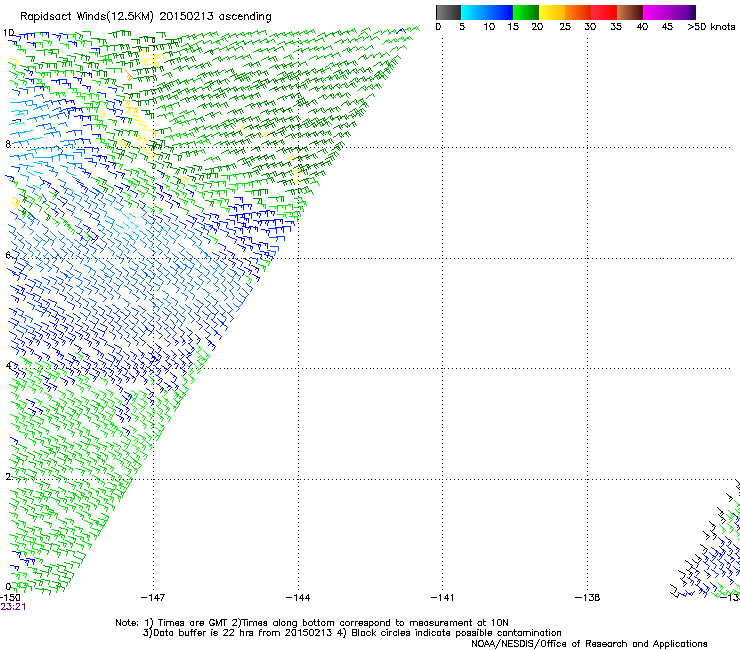This screenshot has width=740, height=650.
Task: Click the latitude axis label '8'
Action: pyautogui.click(x=8, y=144)
